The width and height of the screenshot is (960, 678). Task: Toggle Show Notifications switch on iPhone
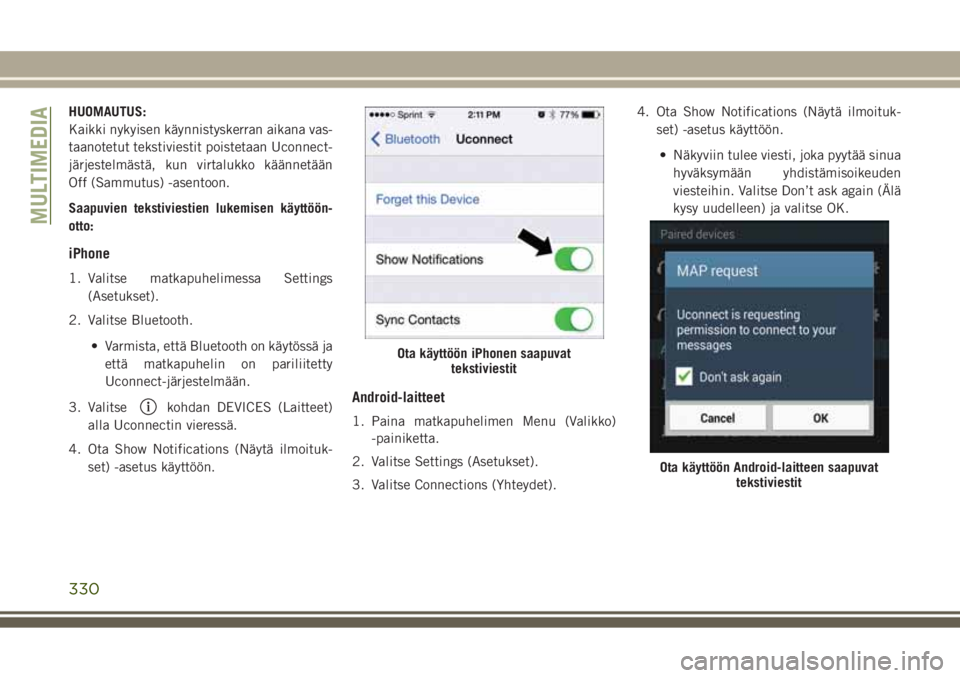(574, 259)
